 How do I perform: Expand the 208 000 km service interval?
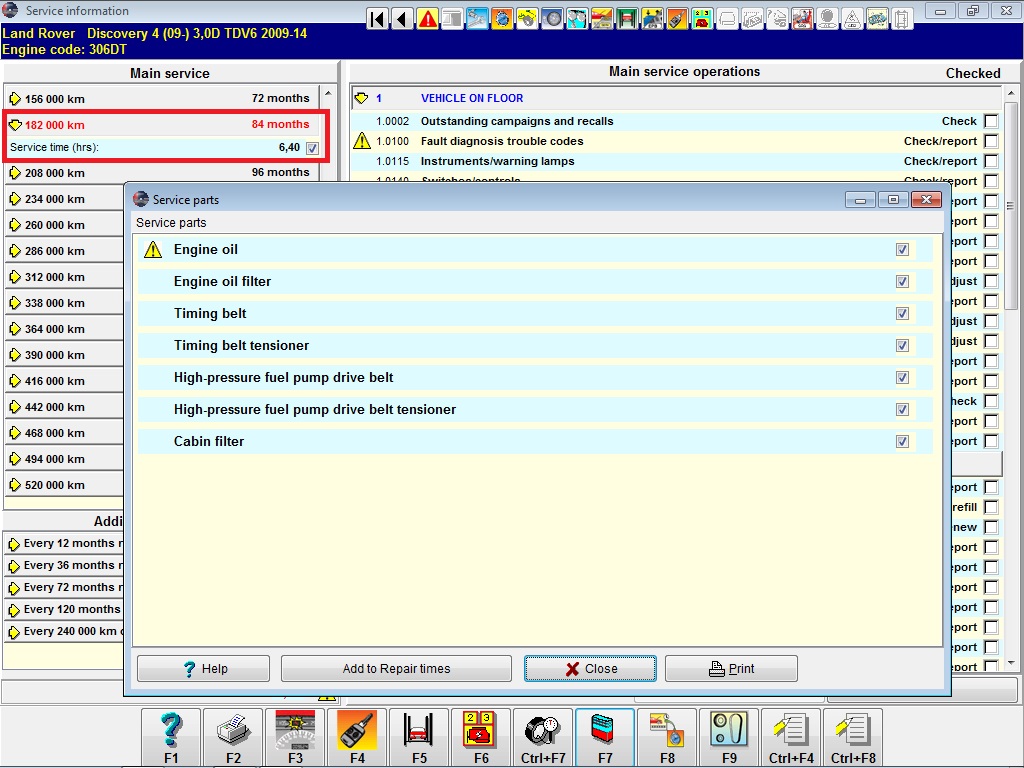pyautogui.click(x=15, y=173)
